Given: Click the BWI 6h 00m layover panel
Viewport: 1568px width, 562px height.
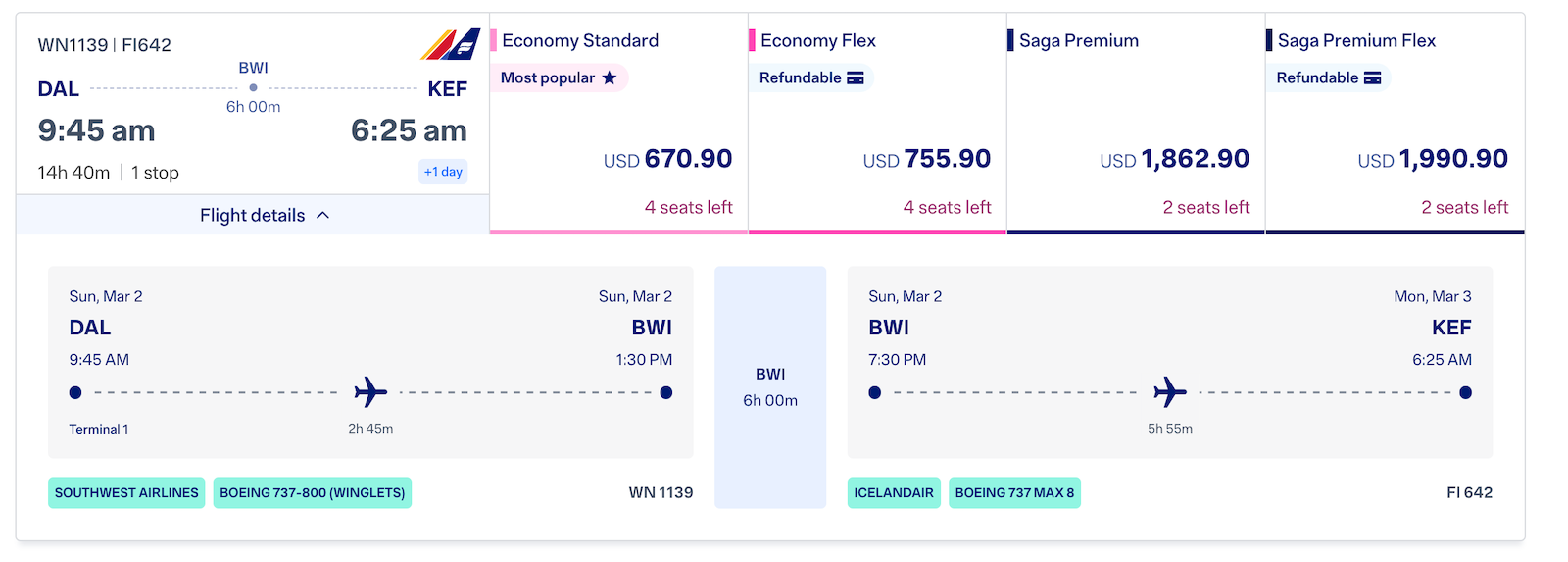Looking at the screenshot, I should [x=770, y=387].
